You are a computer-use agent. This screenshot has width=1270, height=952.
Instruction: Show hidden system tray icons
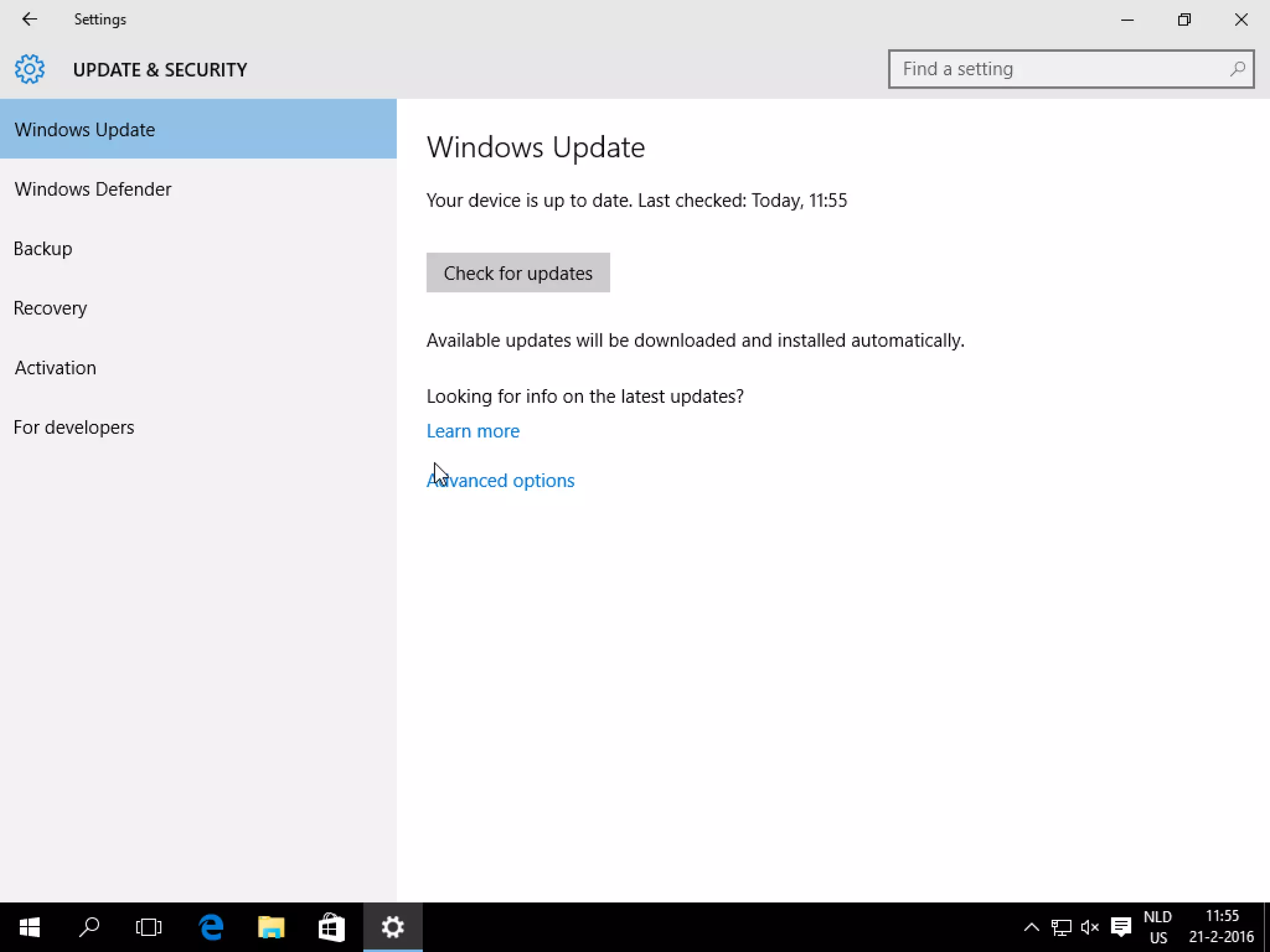[x=1031, y=927]
